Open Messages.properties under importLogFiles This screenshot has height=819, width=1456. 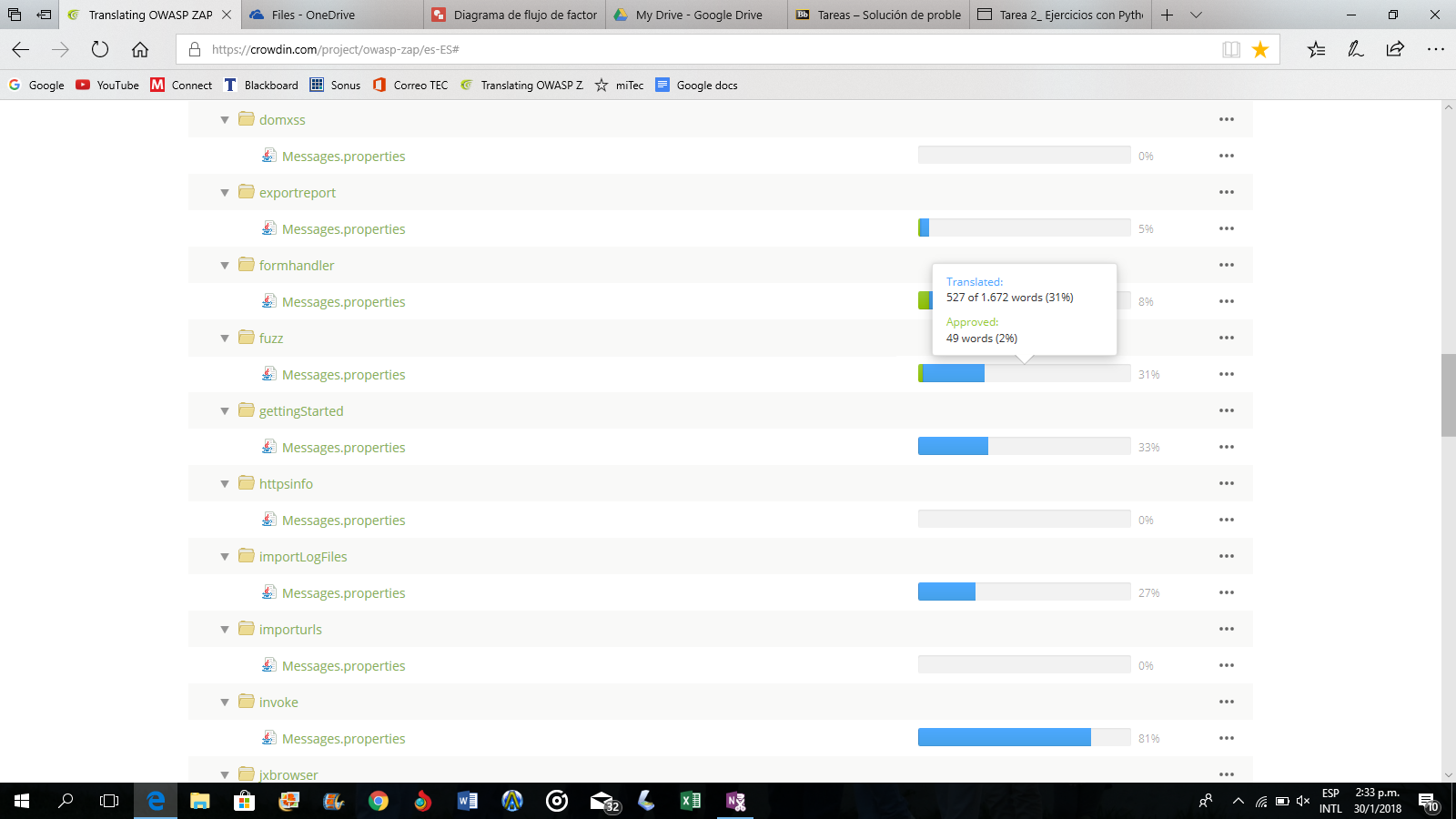point(343,593)
